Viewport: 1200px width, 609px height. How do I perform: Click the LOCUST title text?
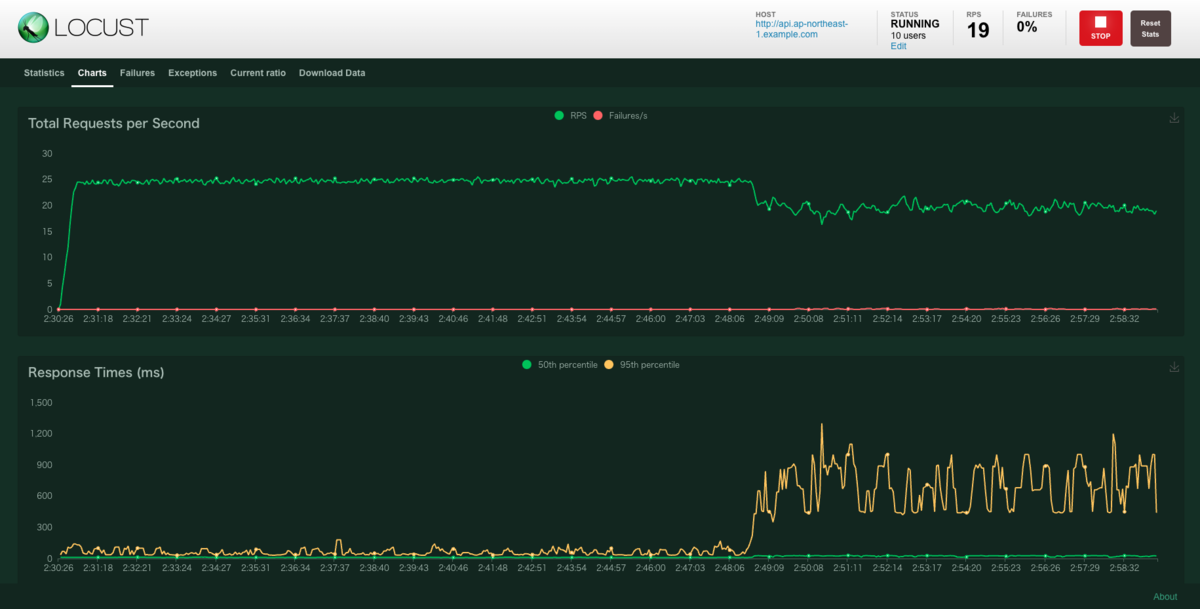click(x=101, y=27)
